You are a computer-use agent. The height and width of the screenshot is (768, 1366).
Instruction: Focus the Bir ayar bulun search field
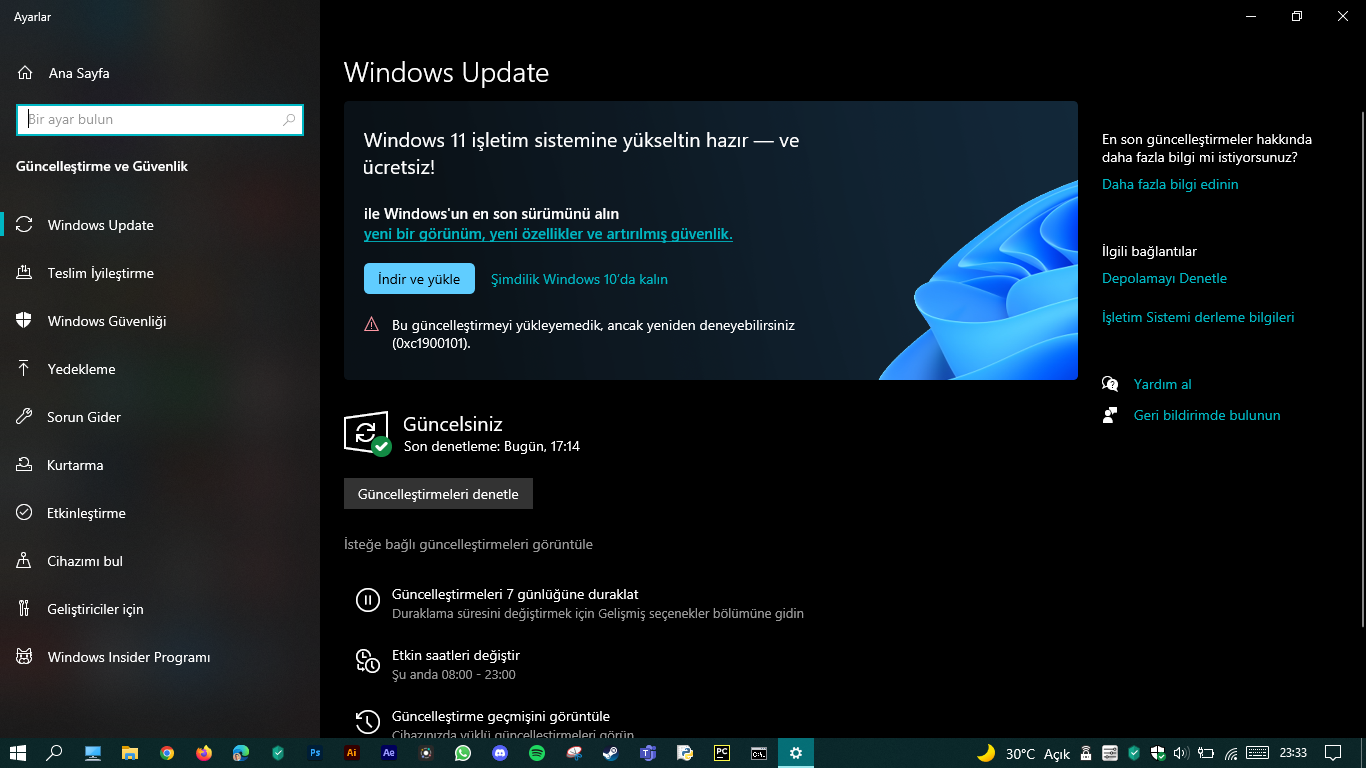coord(160,120)
